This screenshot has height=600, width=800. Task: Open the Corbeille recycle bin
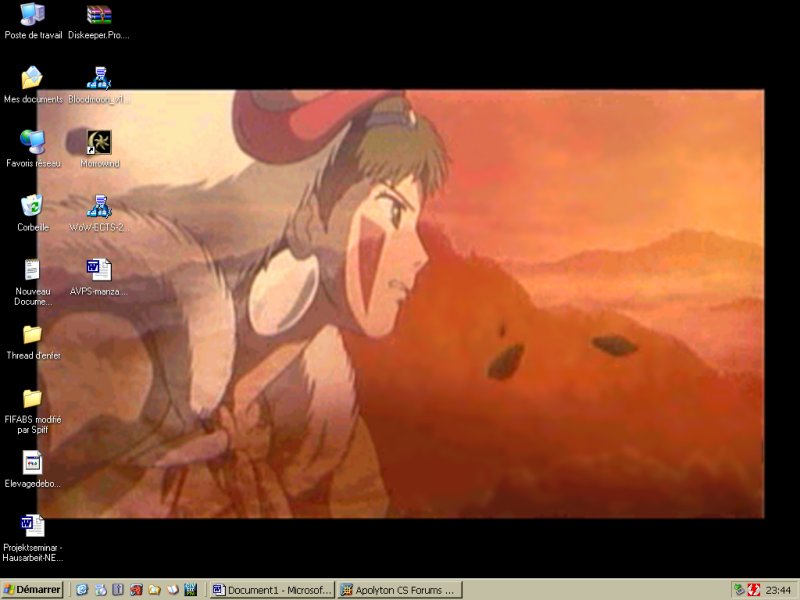[33, 206]
